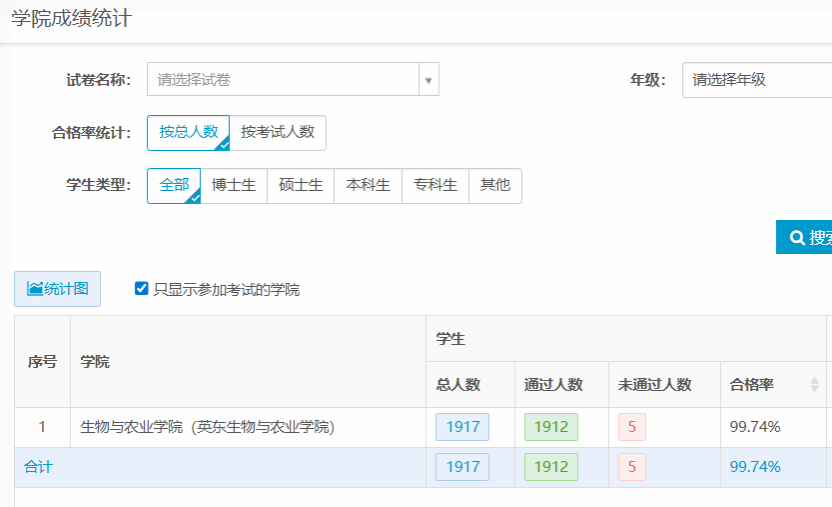Filter by 专科生 student type
Viewport: 832px width, 507px height.
click(435, 185)
